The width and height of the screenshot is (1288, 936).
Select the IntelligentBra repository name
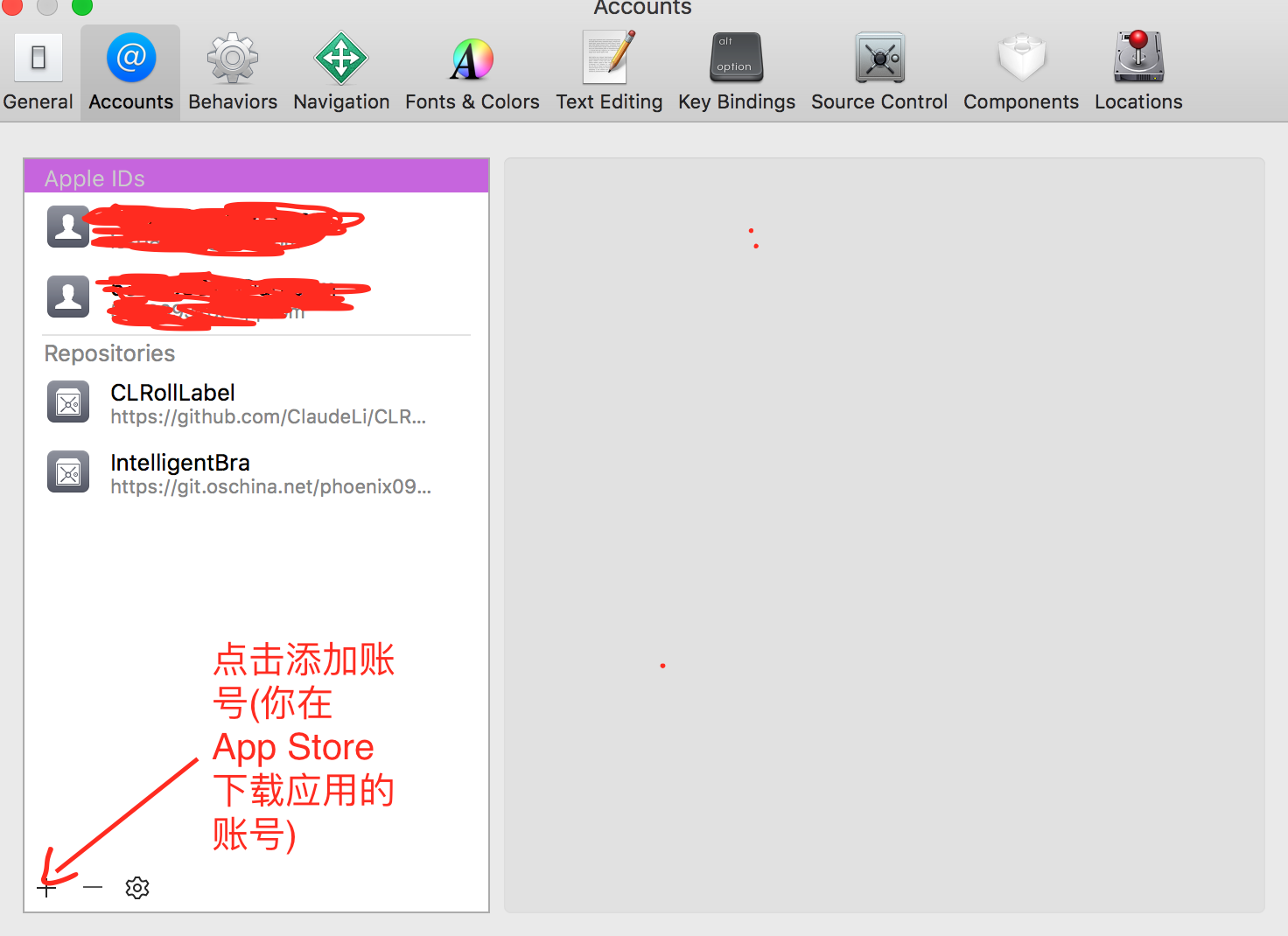click(180, 462)
